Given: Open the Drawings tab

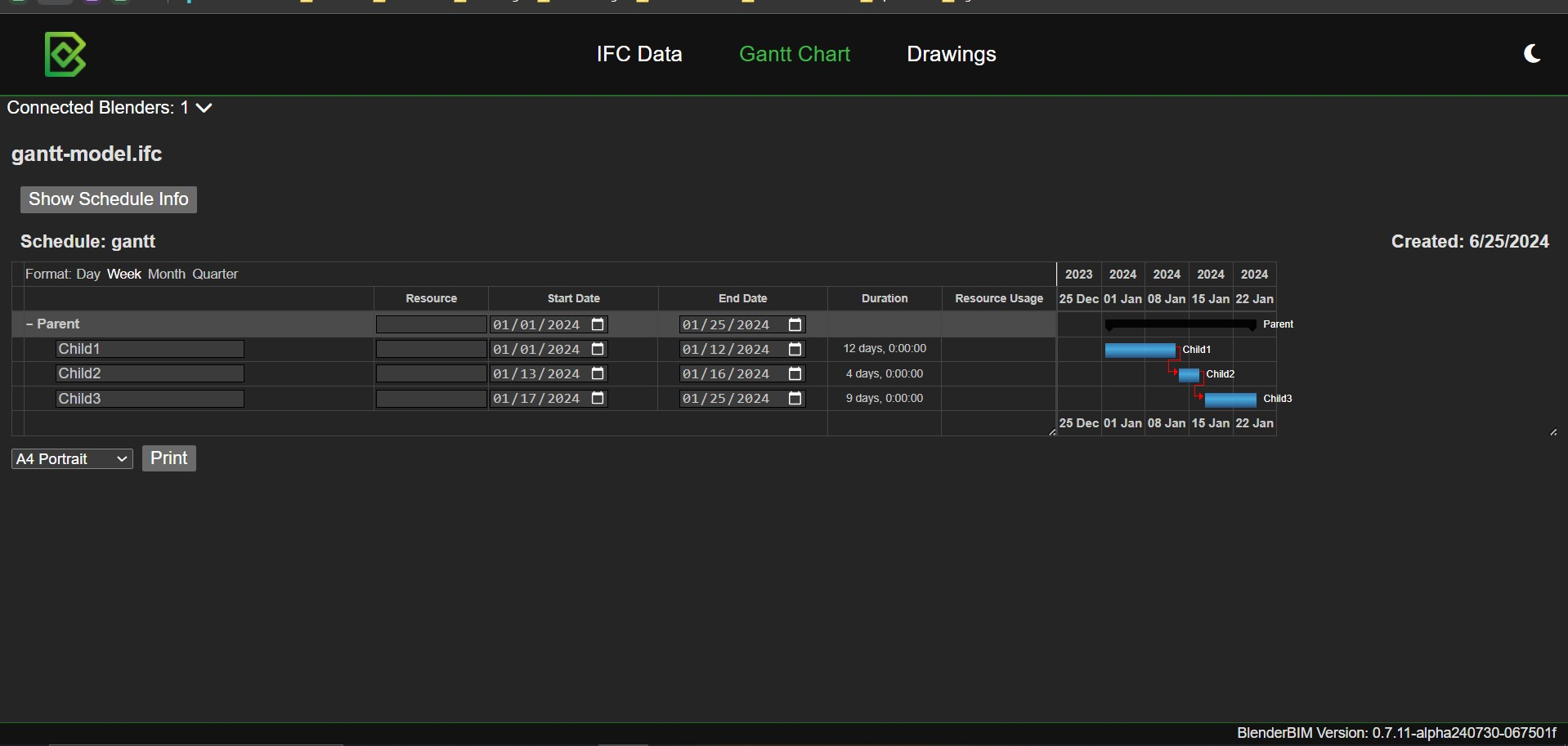Looking at the screenshot, I should pyautogui.click(x=952, y=54).
